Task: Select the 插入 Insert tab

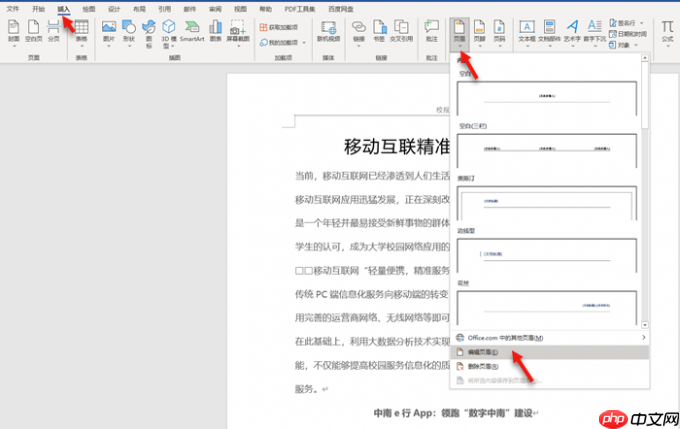Action: click(63, 9)
